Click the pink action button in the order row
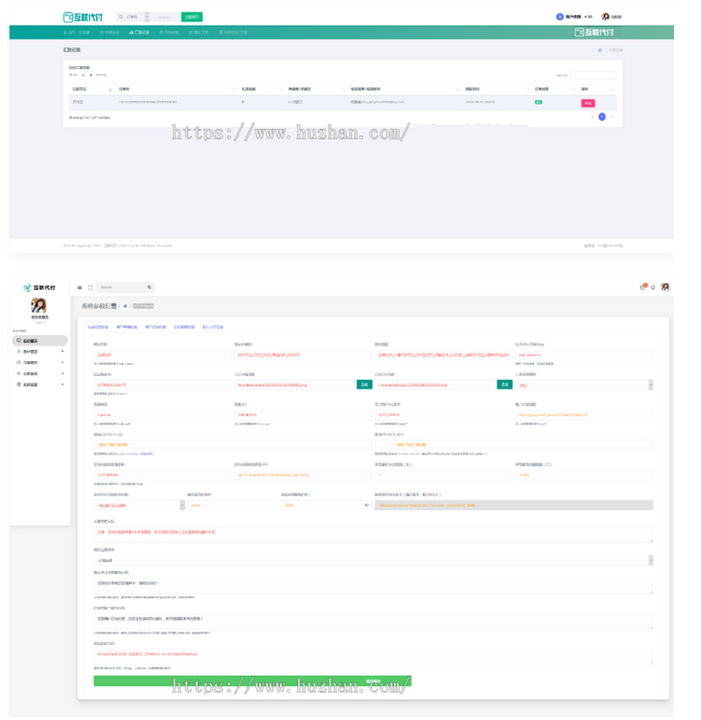The image size is (701, 720). (587, 102)
